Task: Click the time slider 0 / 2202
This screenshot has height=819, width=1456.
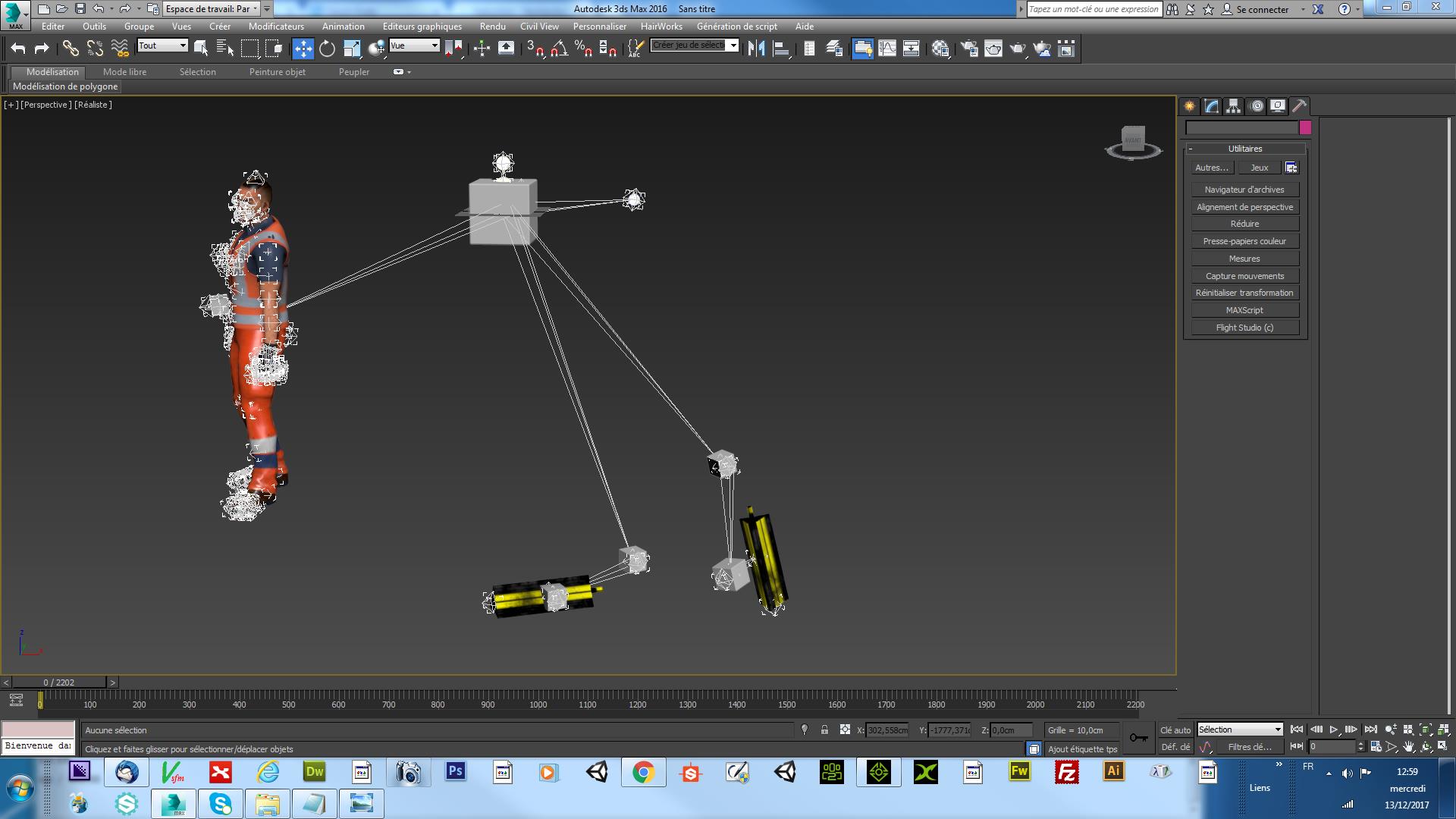Action: click(59, 682)
